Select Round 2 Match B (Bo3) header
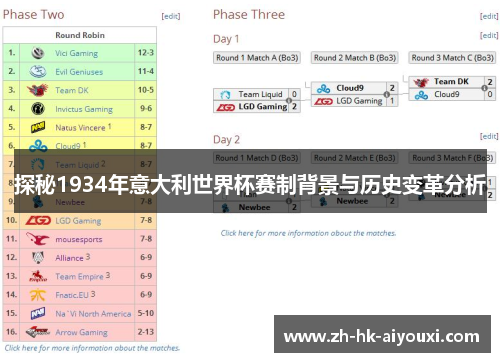The image size is (500, 362). 355,58
